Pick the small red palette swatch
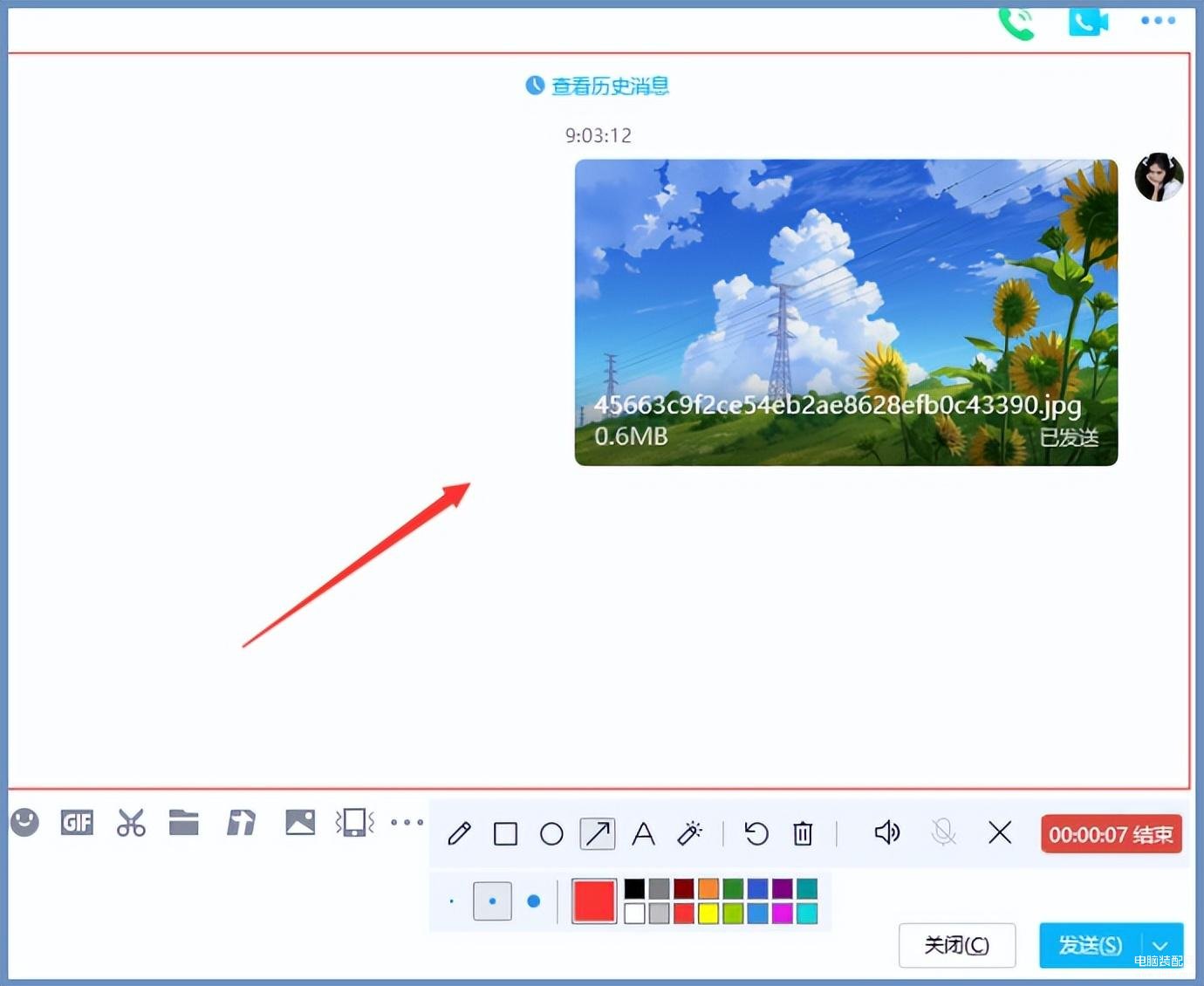Screen dimensions: 1204x986 (684, 914)
